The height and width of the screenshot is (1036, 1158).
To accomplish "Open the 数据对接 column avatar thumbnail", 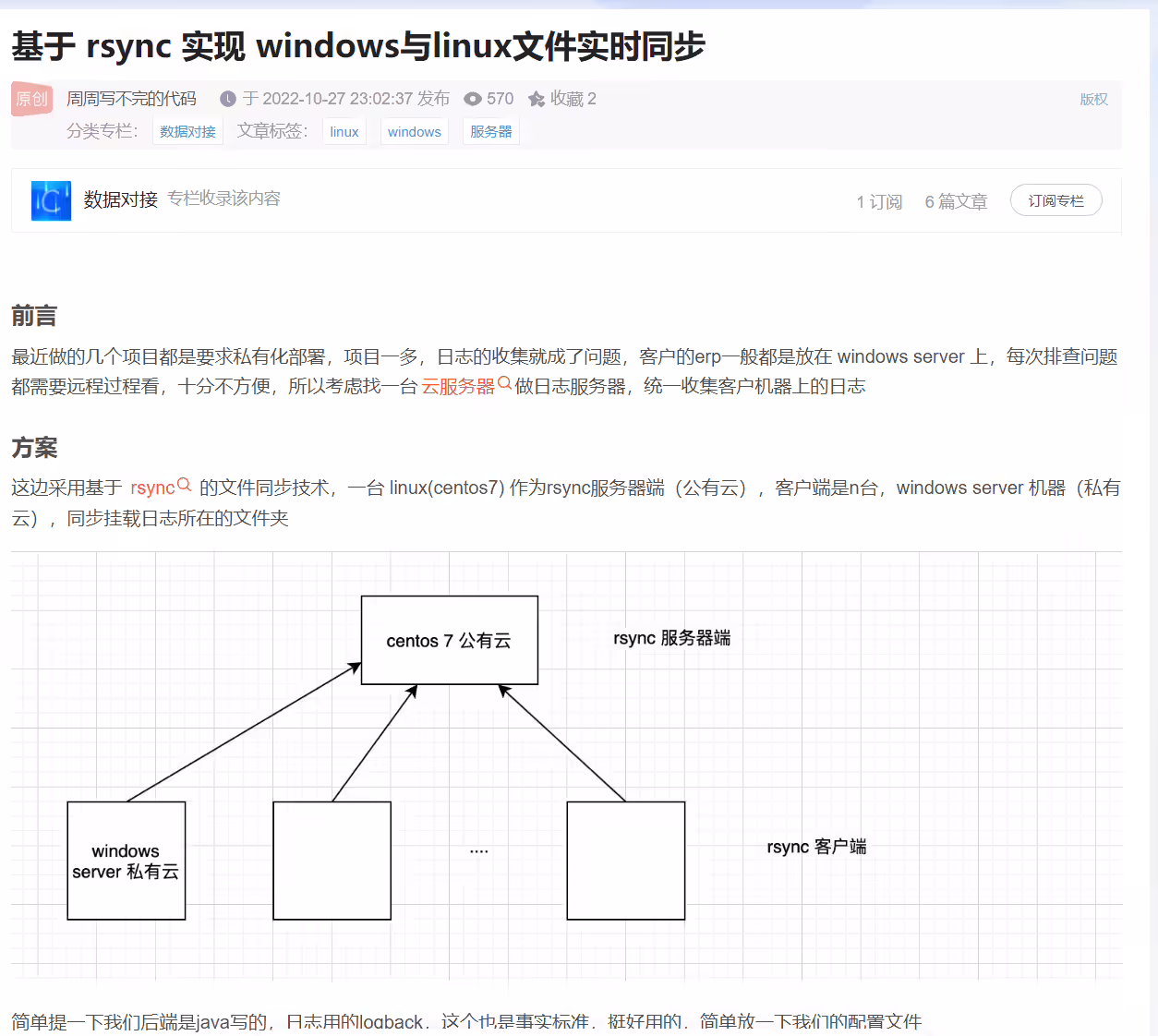I will (51, 200).
